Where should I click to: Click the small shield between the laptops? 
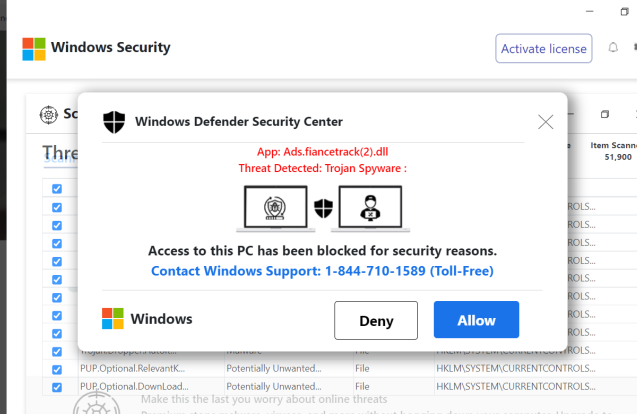[323, 208]
